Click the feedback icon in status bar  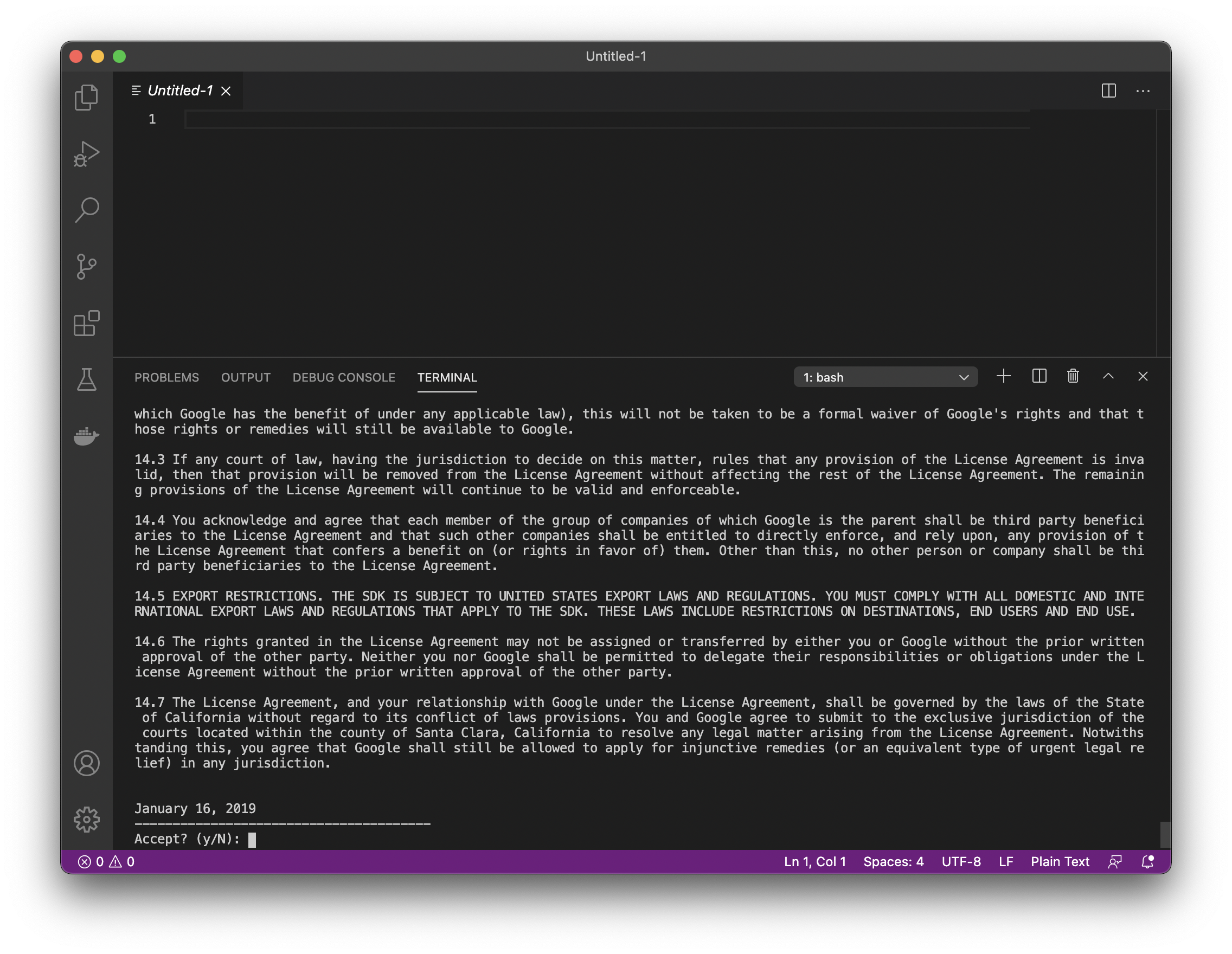click(x=1115, y=861)
